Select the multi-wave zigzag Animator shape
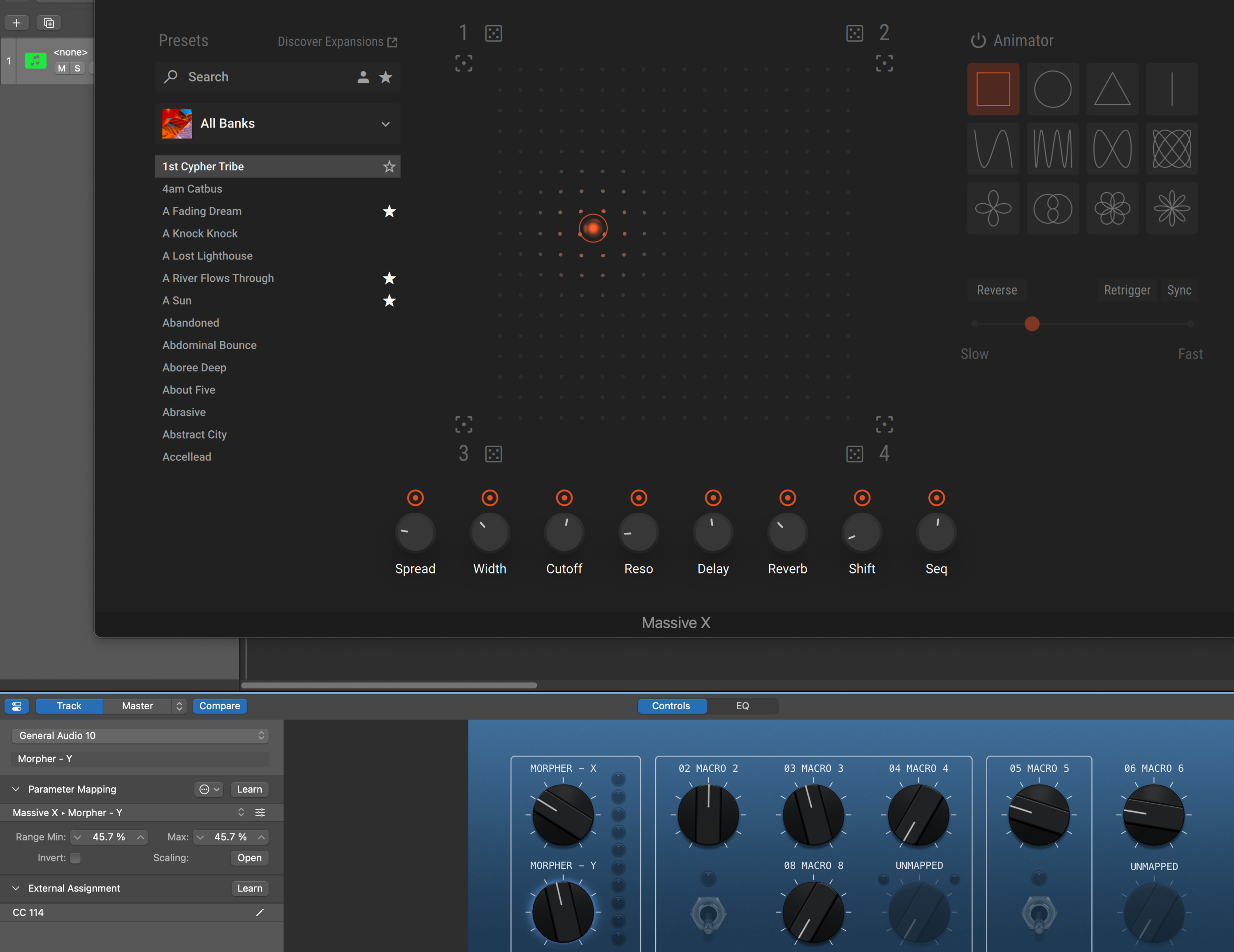1234x952 pixels. (x=1053, y=149)
